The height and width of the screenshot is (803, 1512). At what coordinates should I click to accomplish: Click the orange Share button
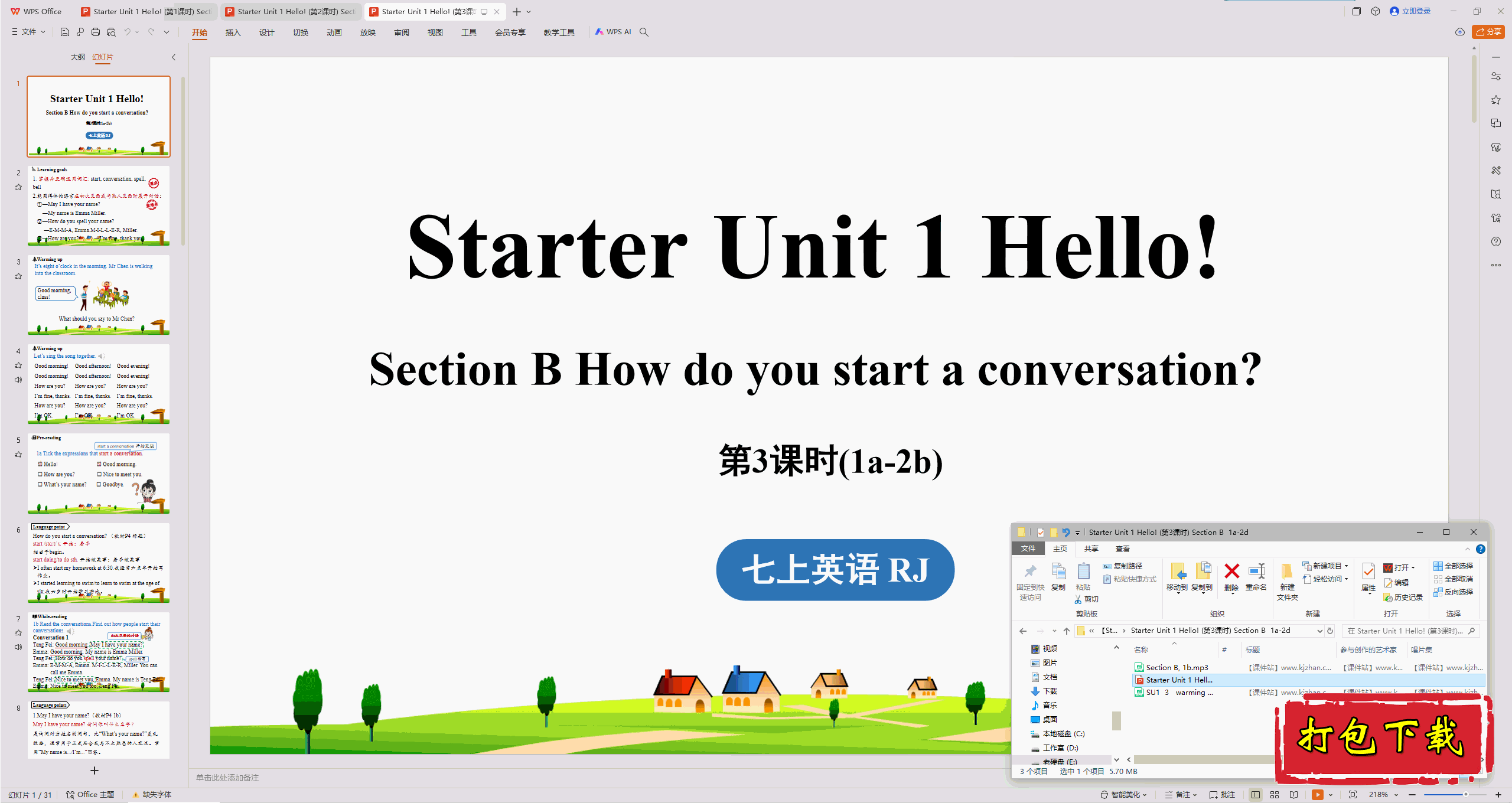coord(1488,32)
